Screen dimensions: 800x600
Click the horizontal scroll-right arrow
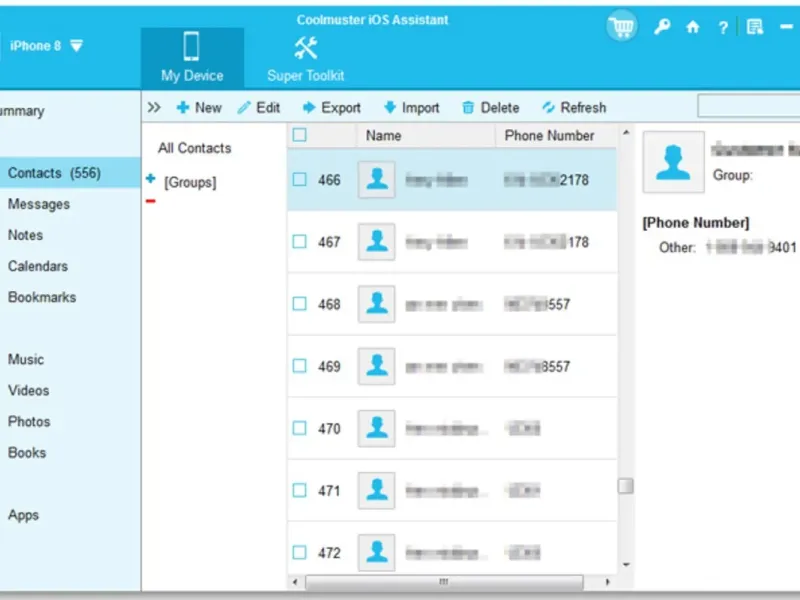(607, 582)
